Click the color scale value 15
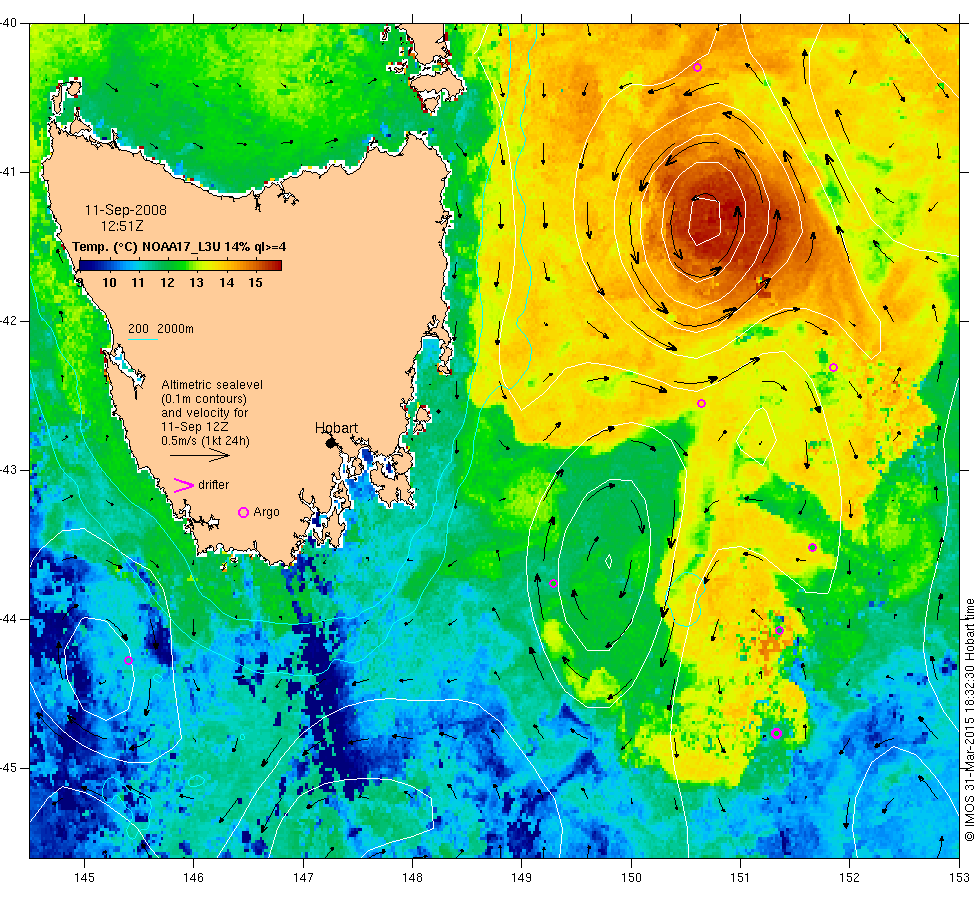 click(x=255, y=282)
